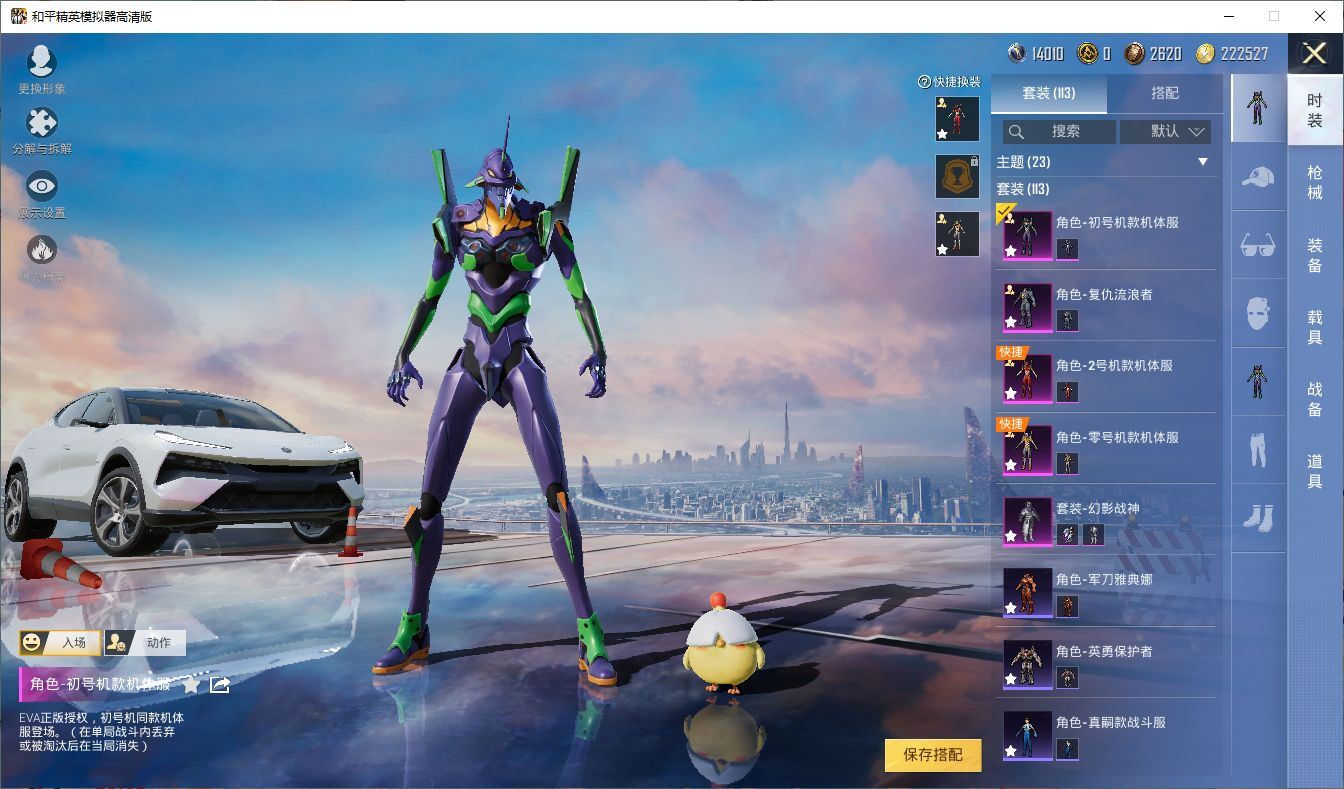Open the 快捷换装 help question mark
Viewport: 1344px width, 789px height.
click(x=924, y=82)
